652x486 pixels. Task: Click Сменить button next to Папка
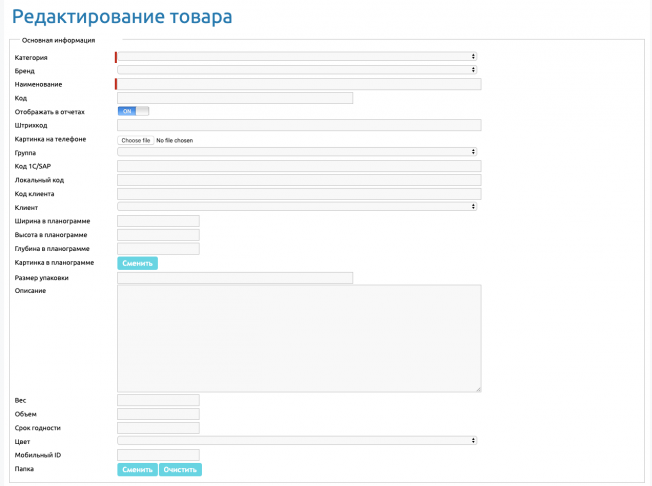[x=137, y=469]
